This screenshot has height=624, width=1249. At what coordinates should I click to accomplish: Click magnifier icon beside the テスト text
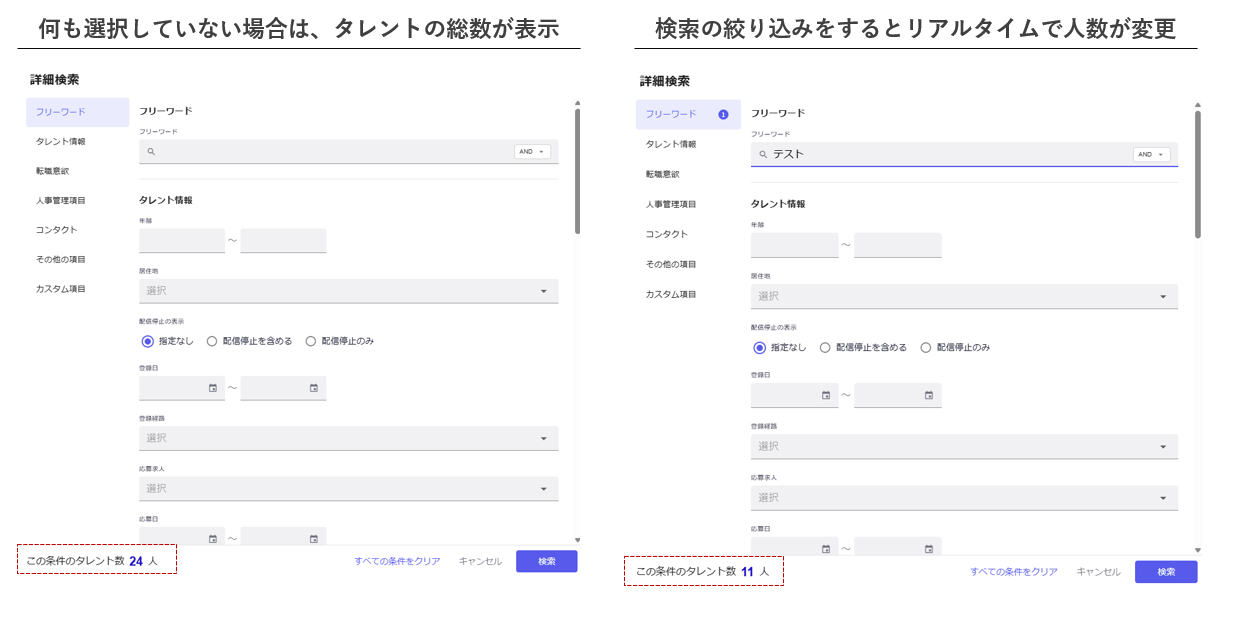click(763, 155)
